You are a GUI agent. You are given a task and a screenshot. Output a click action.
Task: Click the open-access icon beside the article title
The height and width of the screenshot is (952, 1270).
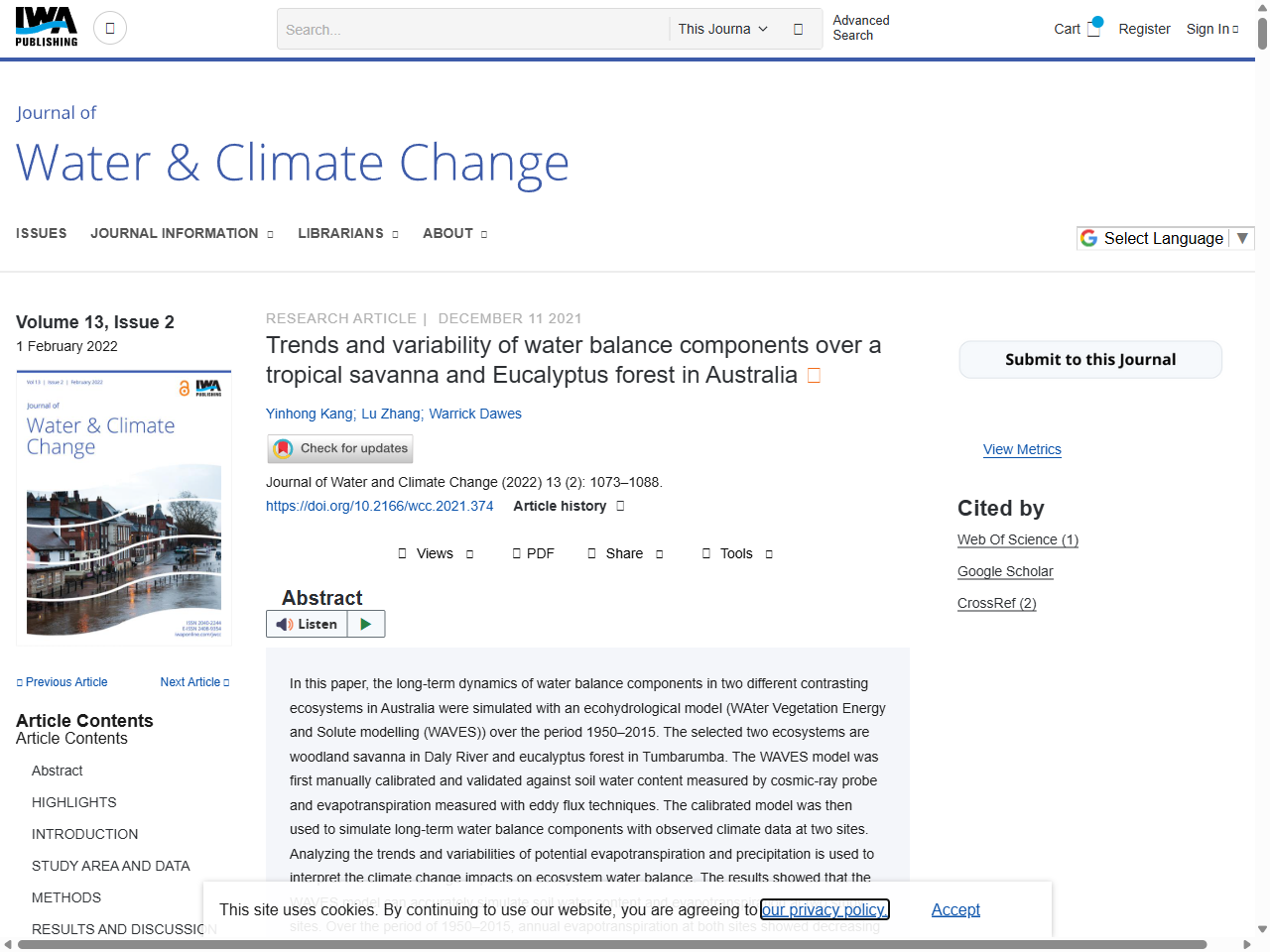(814, 375)
